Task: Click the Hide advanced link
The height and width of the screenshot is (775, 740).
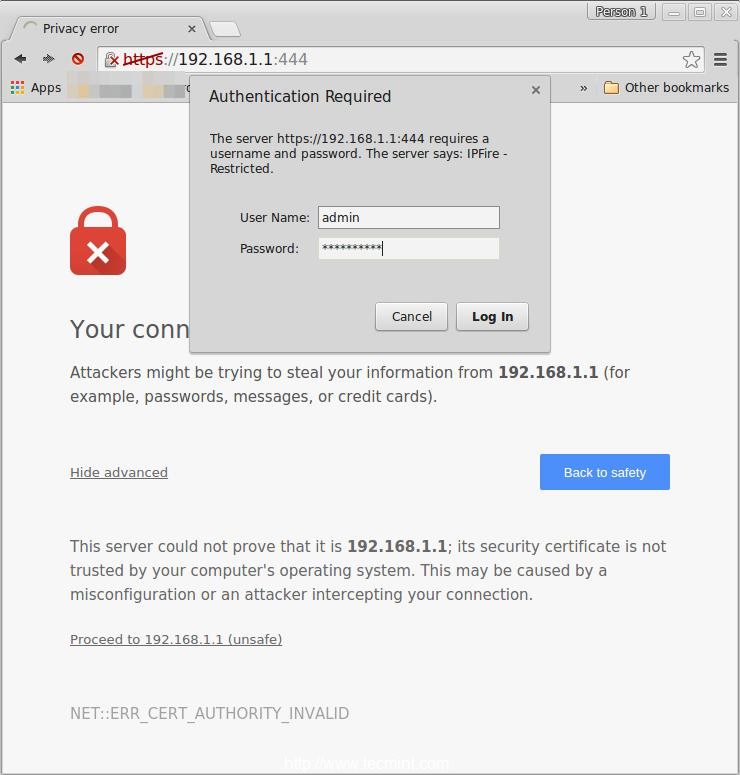Action: tap(119, 473)
